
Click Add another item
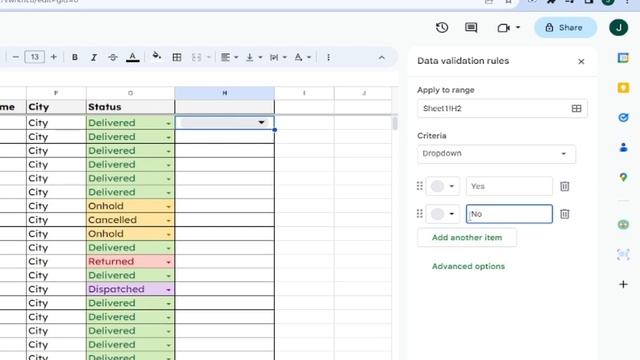[467, 238]
